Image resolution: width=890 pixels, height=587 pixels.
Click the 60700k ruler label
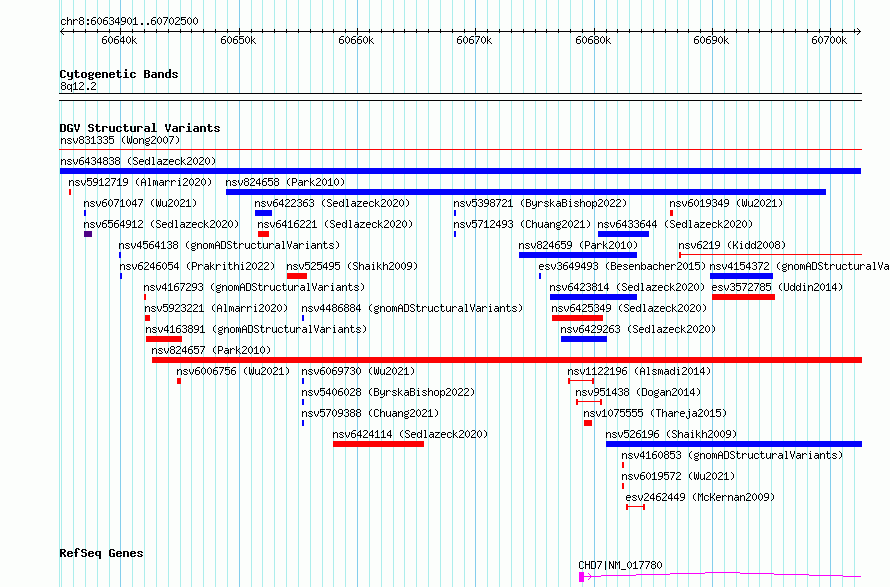[x=829, y=40]
